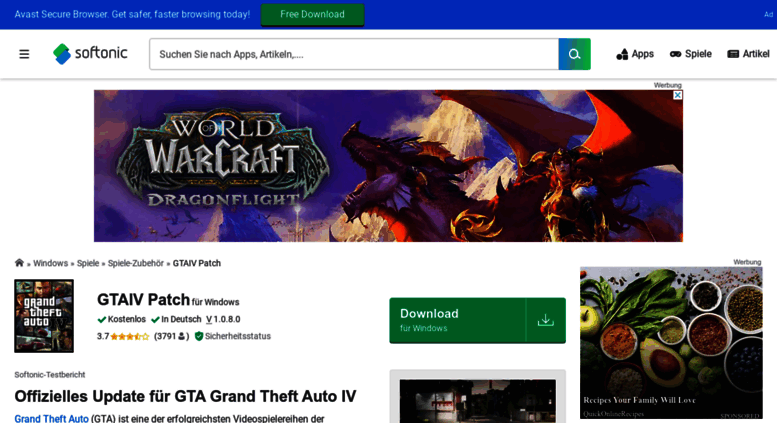Click the Avast Secure Browser banner text
This screenshot has width=777, height=423.
[x=132, y=14]
